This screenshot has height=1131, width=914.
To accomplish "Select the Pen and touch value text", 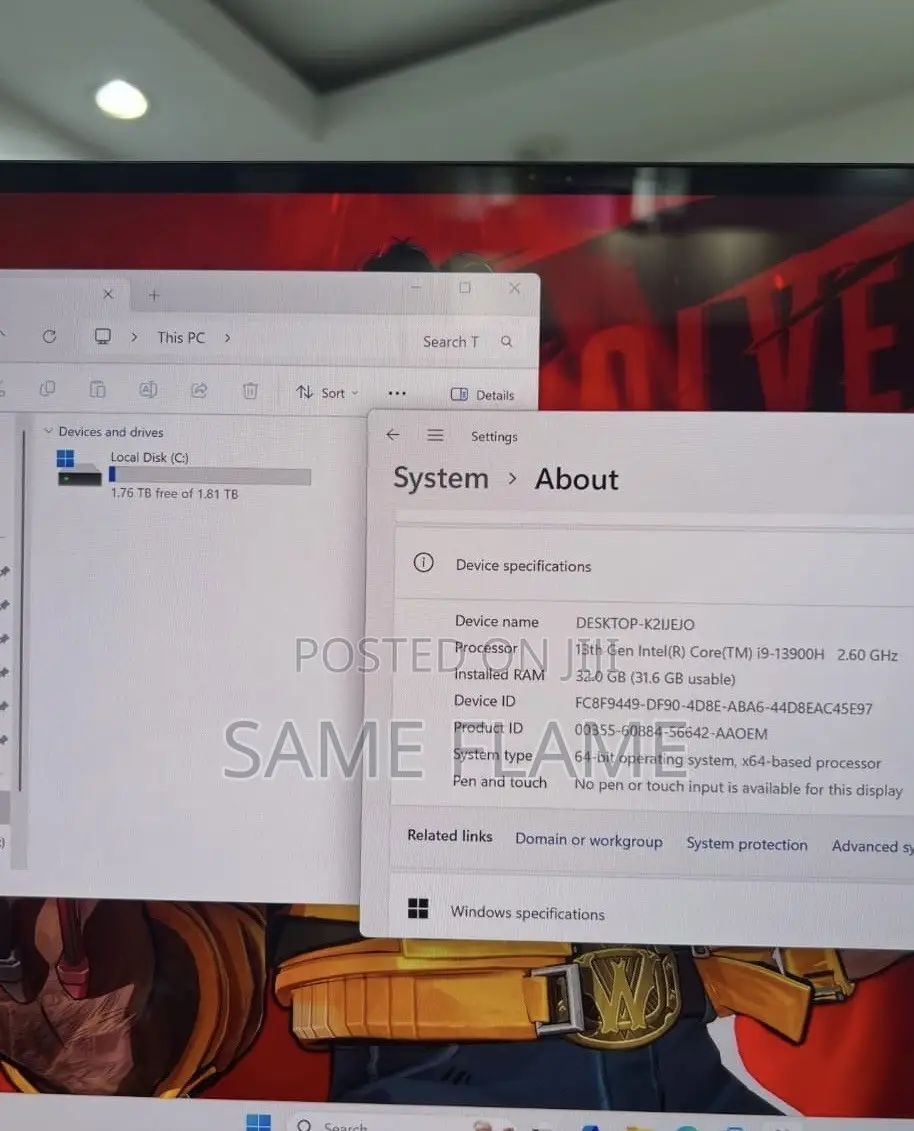I will tap(738, 787).
